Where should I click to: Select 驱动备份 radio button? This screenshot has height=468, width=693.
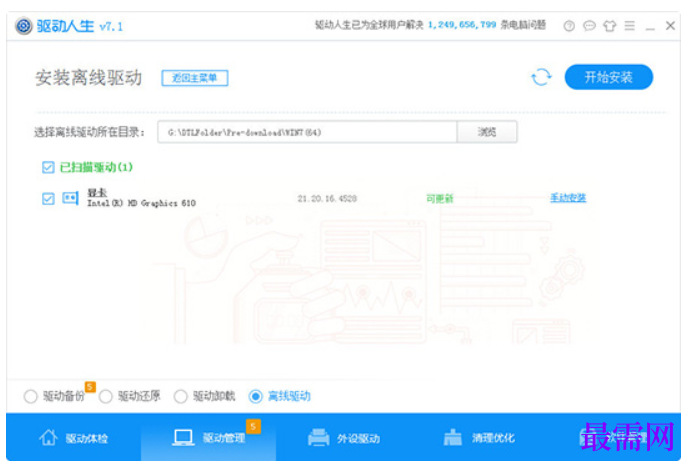(30, 396)
